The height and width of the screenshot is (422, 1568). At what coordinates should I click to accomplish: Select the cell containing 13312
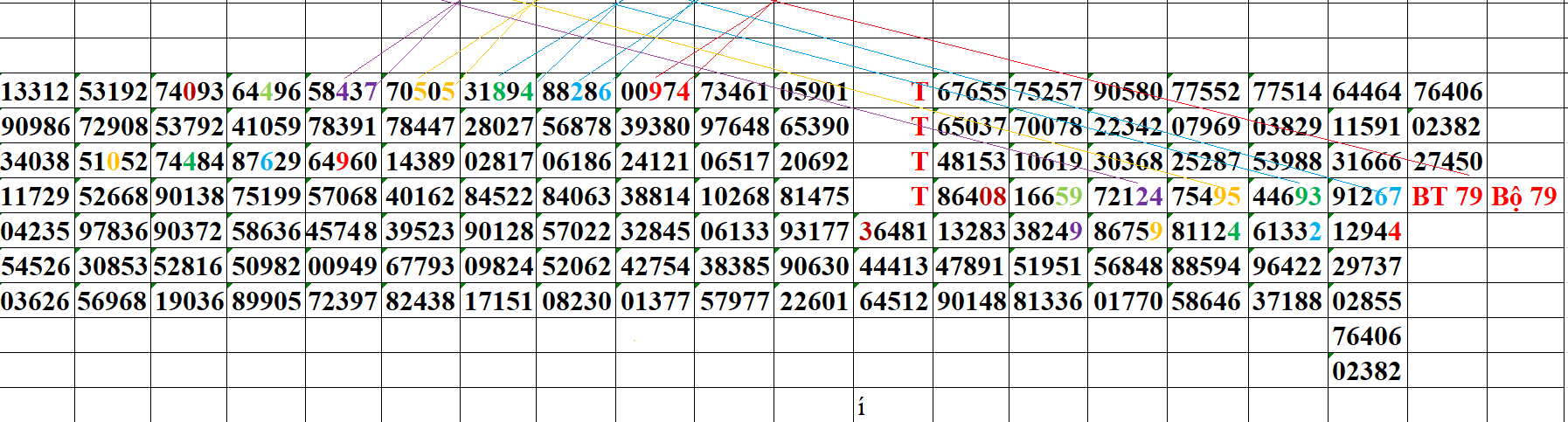[36, 92]
